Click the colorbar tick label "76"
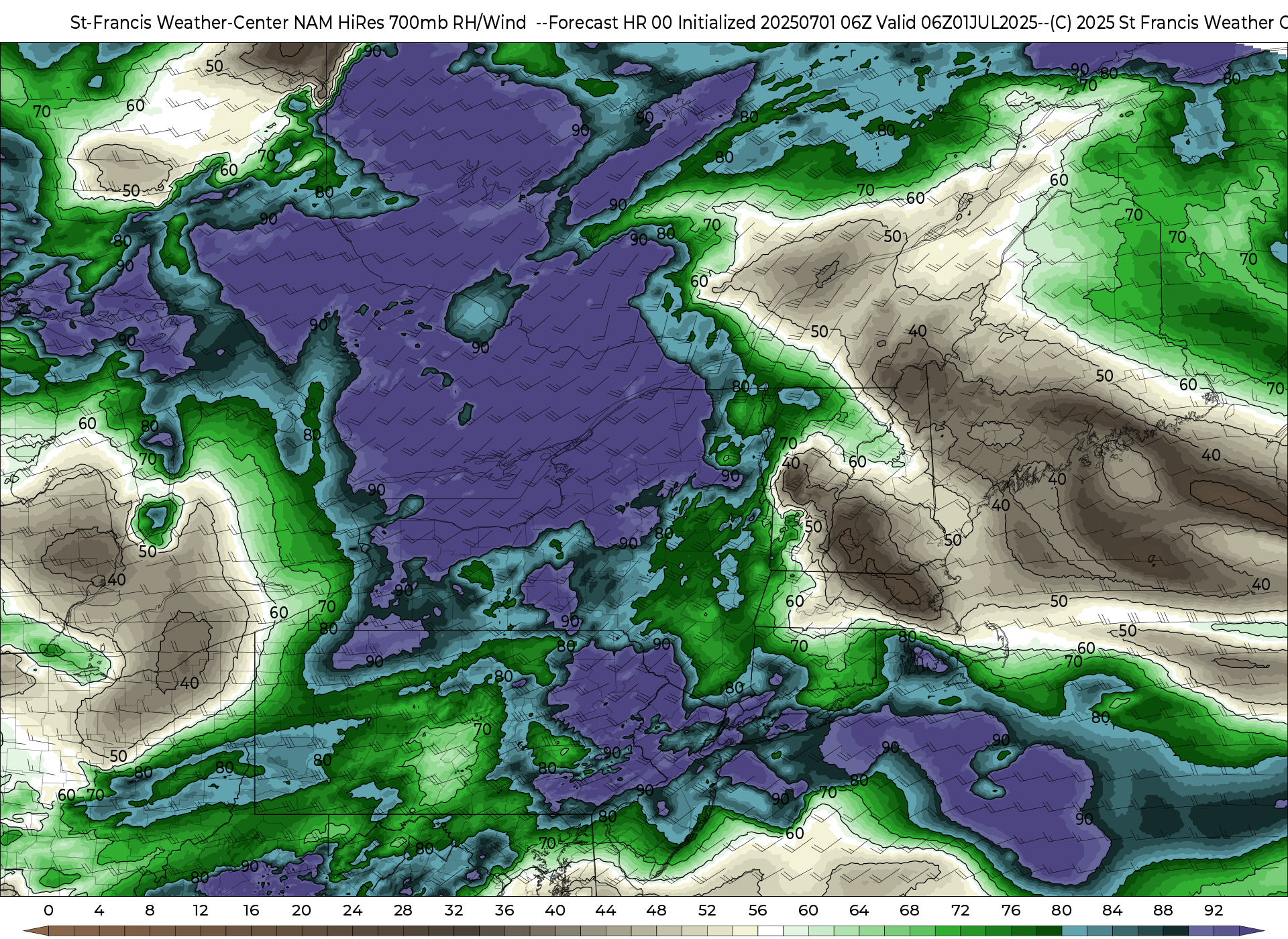Screen dimensions: 1288x939 point(1011,910)
